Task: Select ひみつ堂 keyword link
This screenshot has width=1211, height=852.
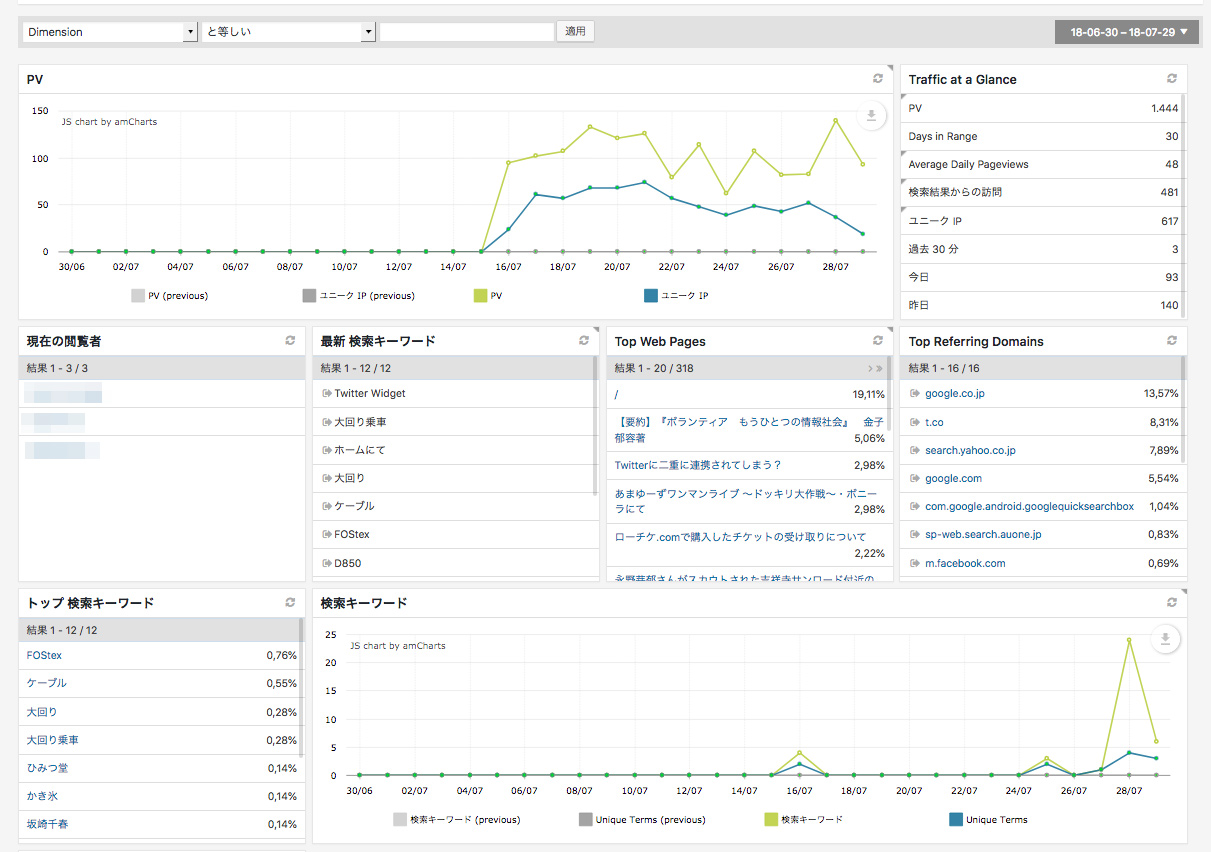Action: 47,768
